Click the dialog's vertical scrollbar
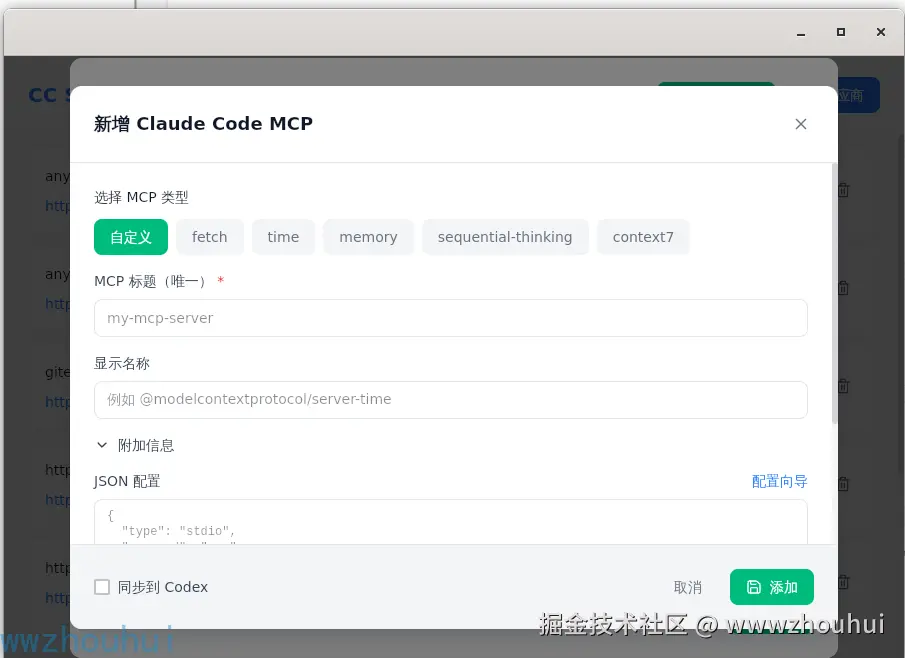Screen dimensions: 905x658 point(834,293)
